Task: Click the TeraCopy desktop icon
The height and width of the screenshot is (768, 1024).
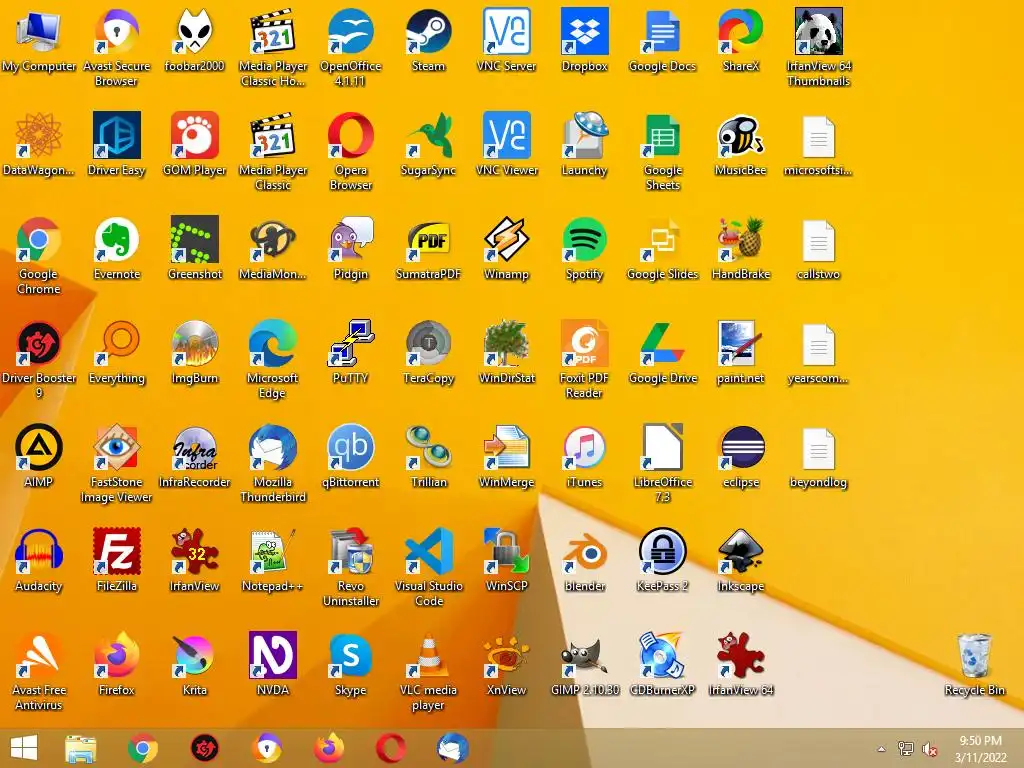Action: coord(428,344)
